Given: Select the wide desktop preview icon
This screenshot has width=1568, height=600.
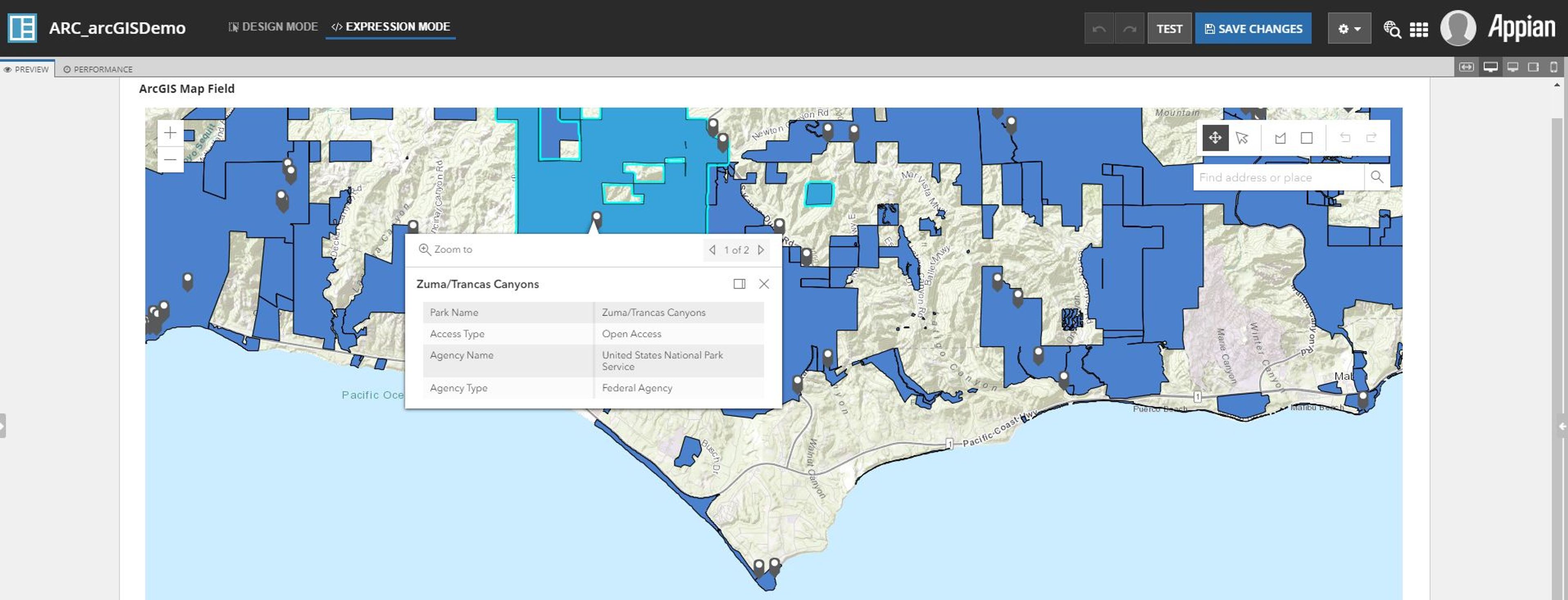Looking at the screenshot, I should pos(1490,67).
